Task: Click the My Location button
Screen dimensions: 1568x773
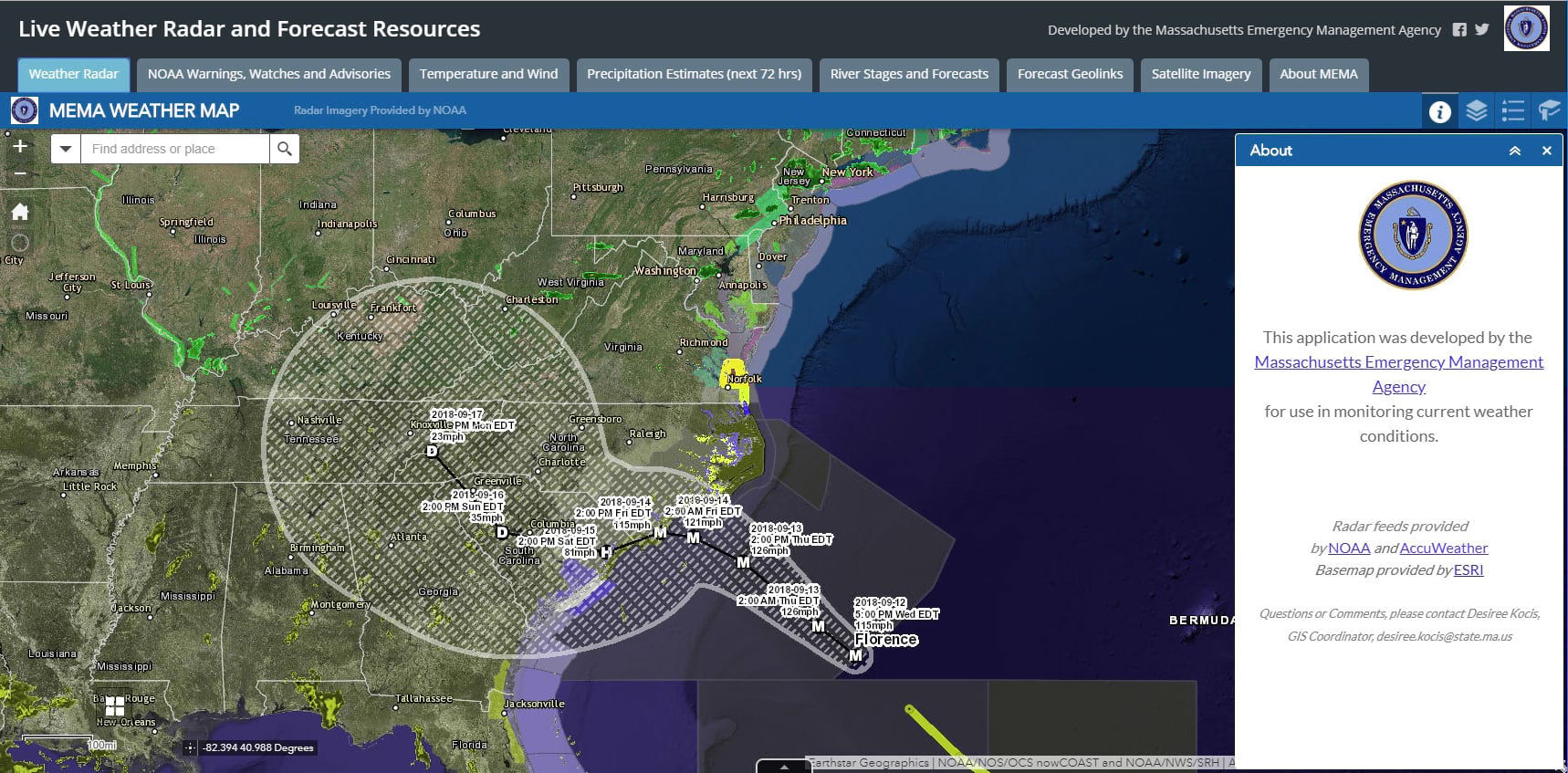Action: [20, 243]
